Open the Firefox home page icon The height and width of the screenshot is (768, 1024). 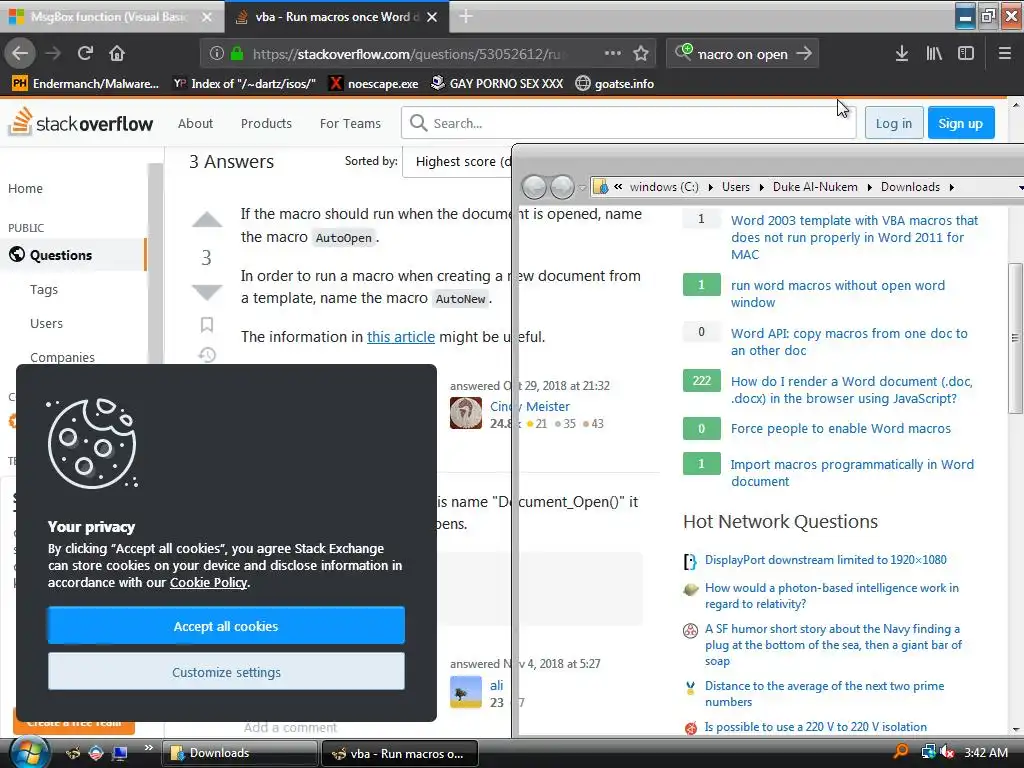click(117, 54)
